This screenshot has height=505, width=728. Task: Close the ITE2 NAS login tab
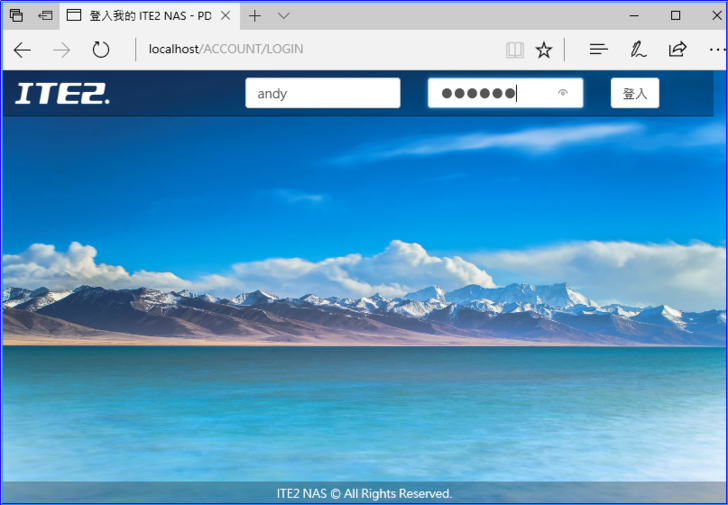226,16
